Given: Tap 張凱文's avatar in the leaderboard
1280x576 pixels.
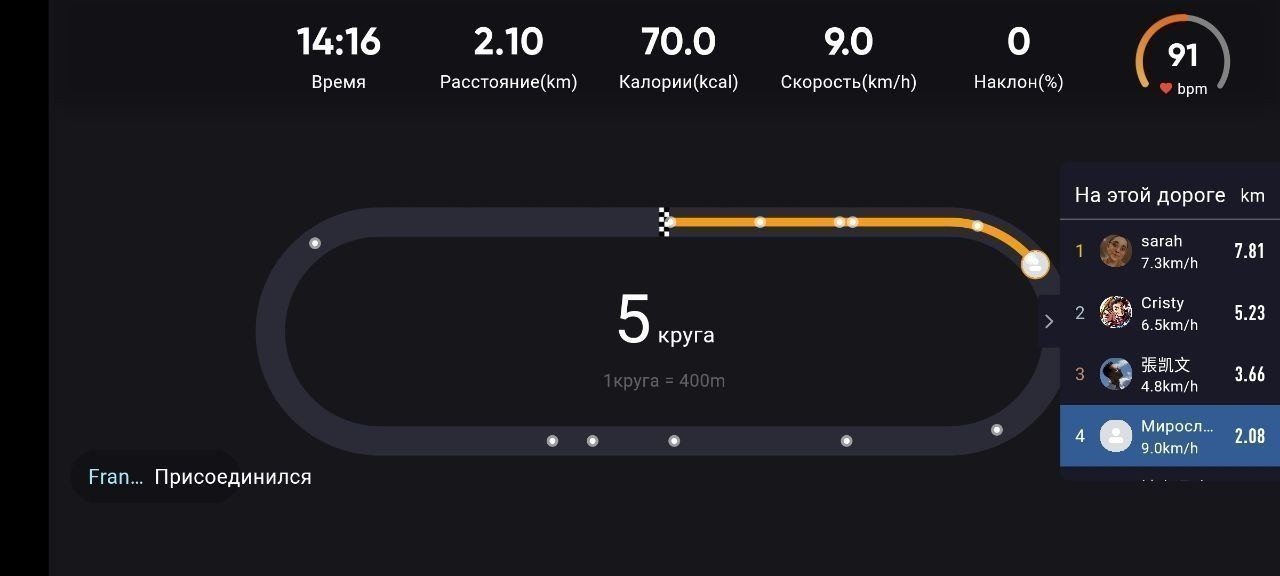Looking at the screenshot, I should point(1115,374).
